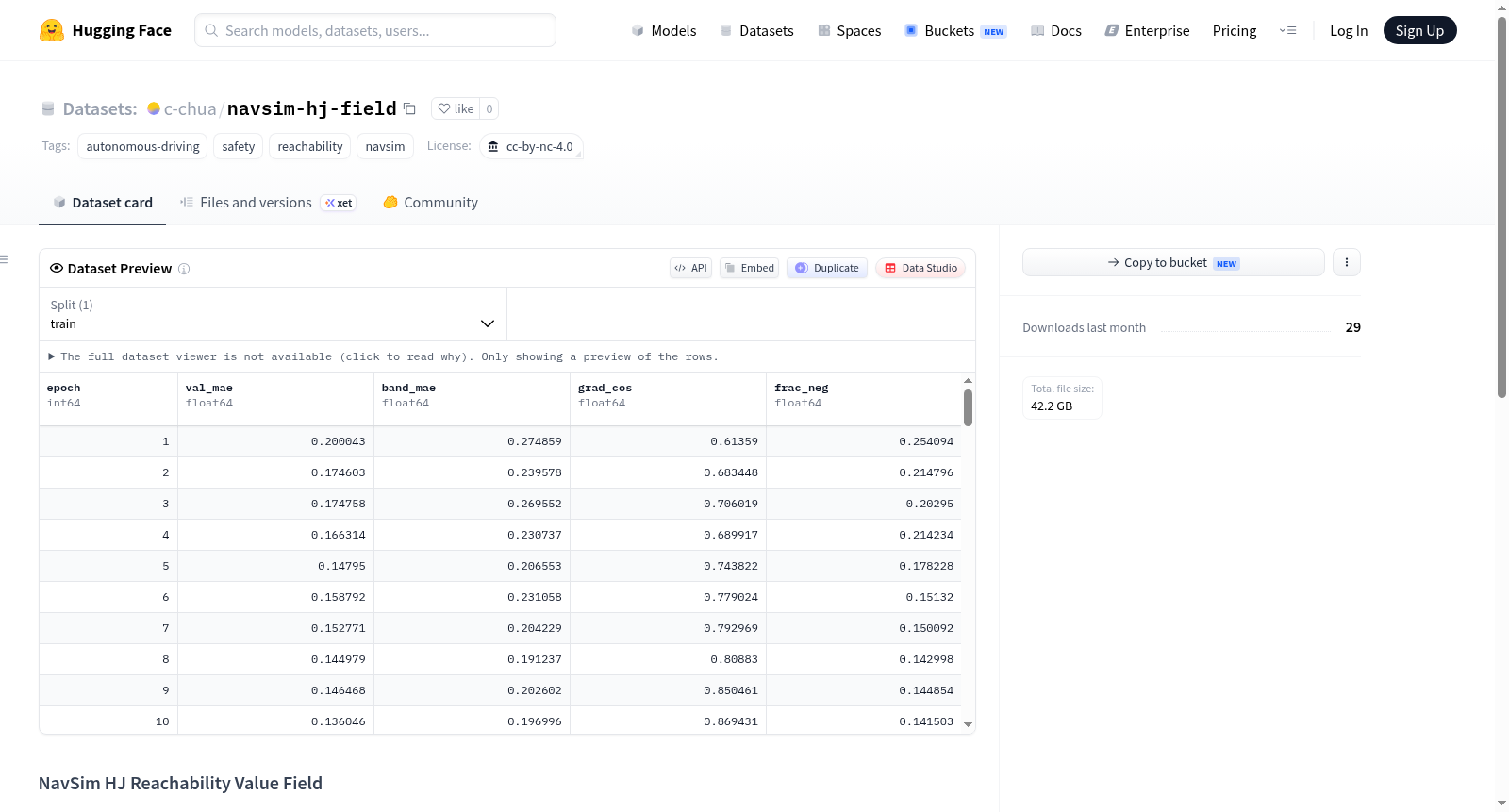The width and height of the screenshot is (1509, 812).
Task: Expand the Split train dropdown
Action: (274, 314)
